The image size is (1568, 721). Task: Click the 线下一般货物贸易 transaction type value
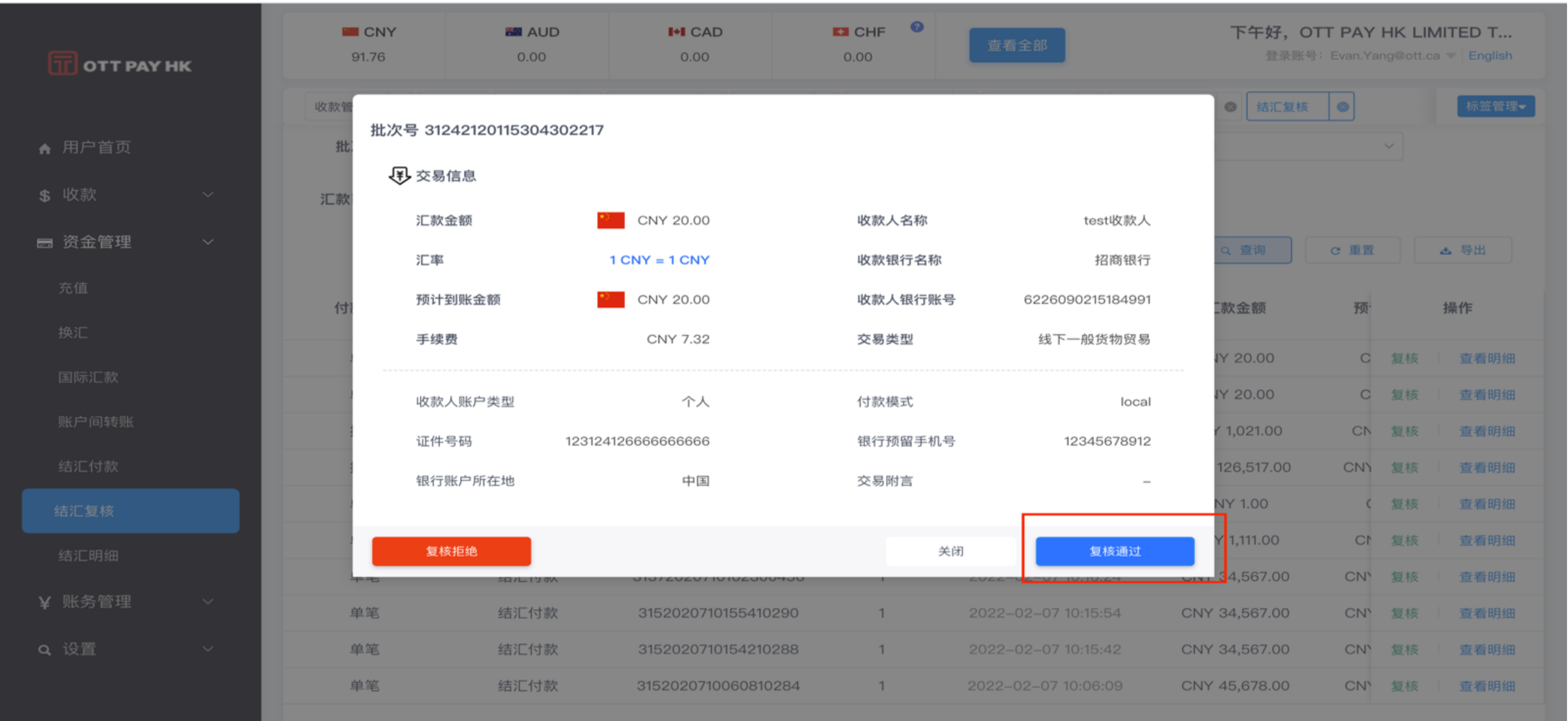pyautogui.click(x=1094, y=339)
